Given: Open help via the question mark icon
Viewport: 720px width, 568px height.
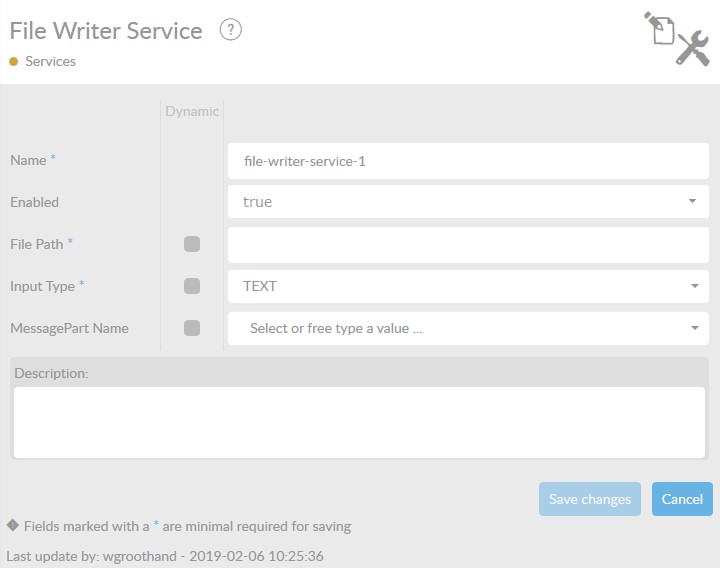Looking at the screenshot, I should tap(231, 30).
